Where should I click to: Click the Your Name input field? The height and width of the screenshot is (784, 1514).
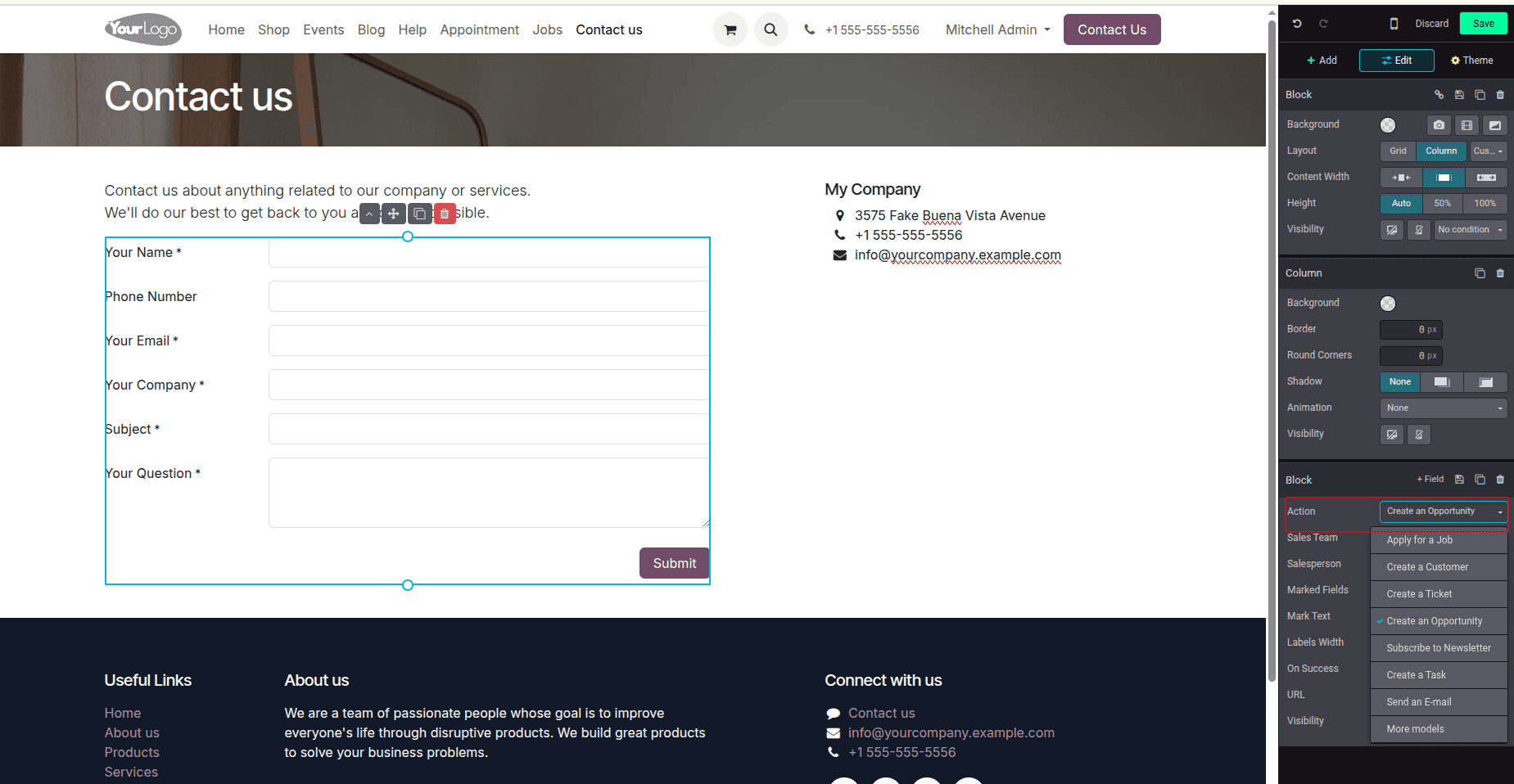coord(489,252)
